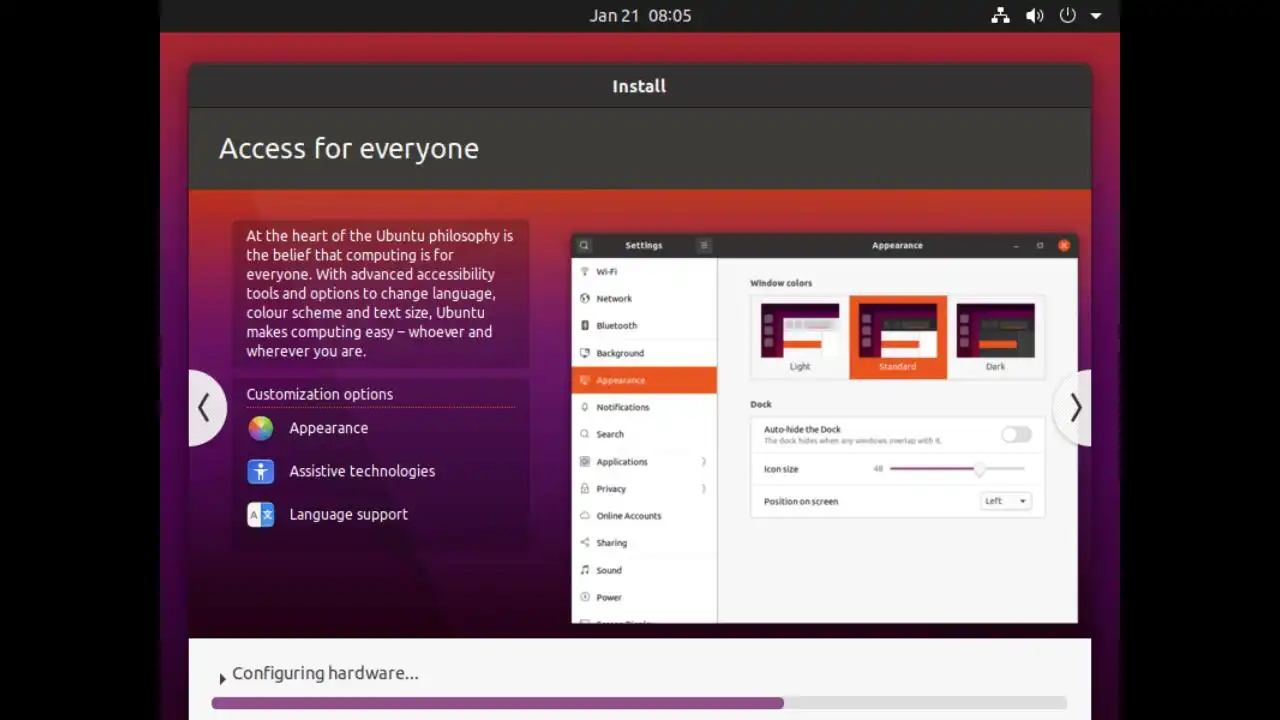Click the power icon in top bar

(1068, 15)
